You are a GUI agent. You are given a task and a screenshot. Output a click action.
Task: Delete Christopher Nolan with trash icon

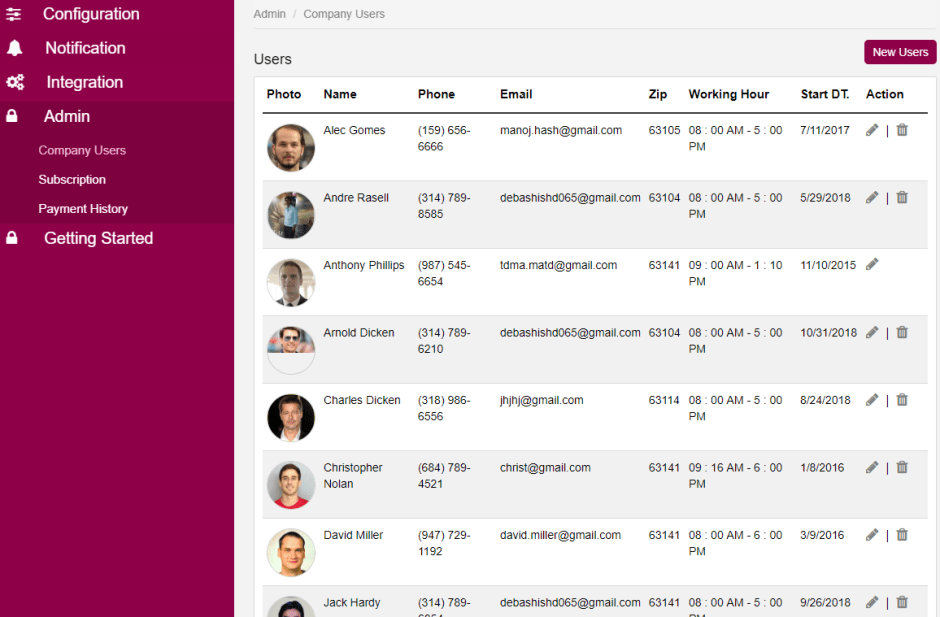(902, 468)
